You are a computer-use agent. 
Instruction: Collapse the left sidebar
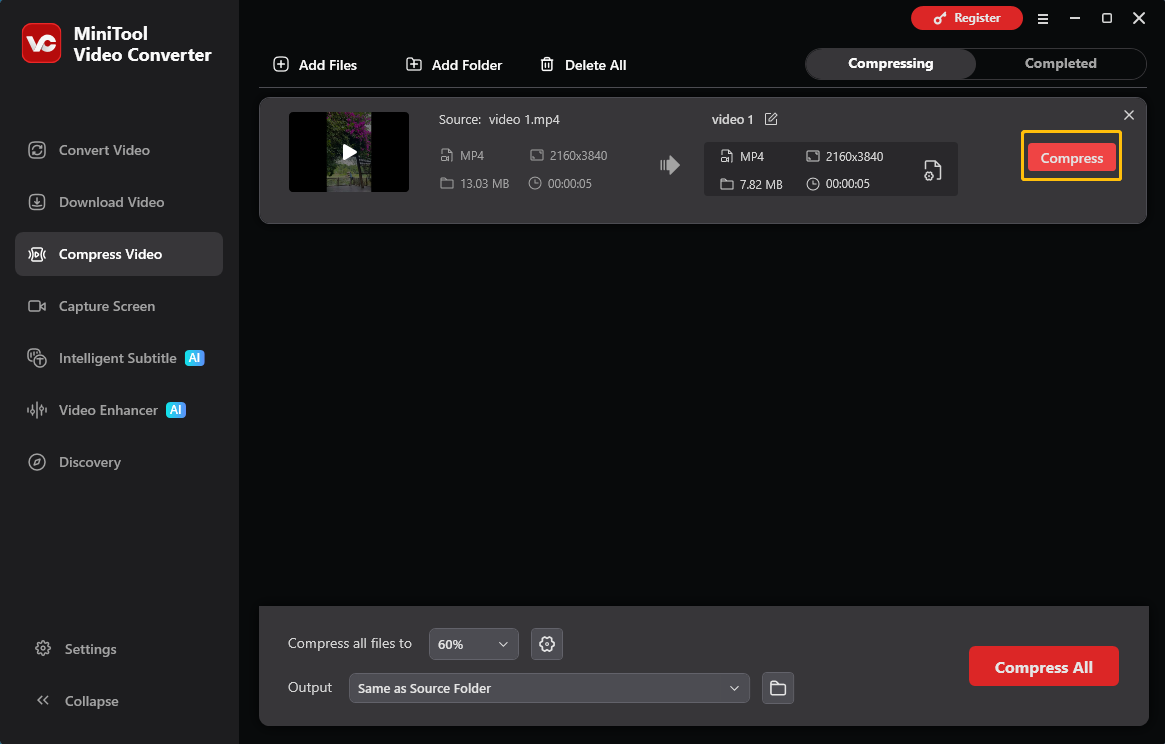click(x=77, y=701)
